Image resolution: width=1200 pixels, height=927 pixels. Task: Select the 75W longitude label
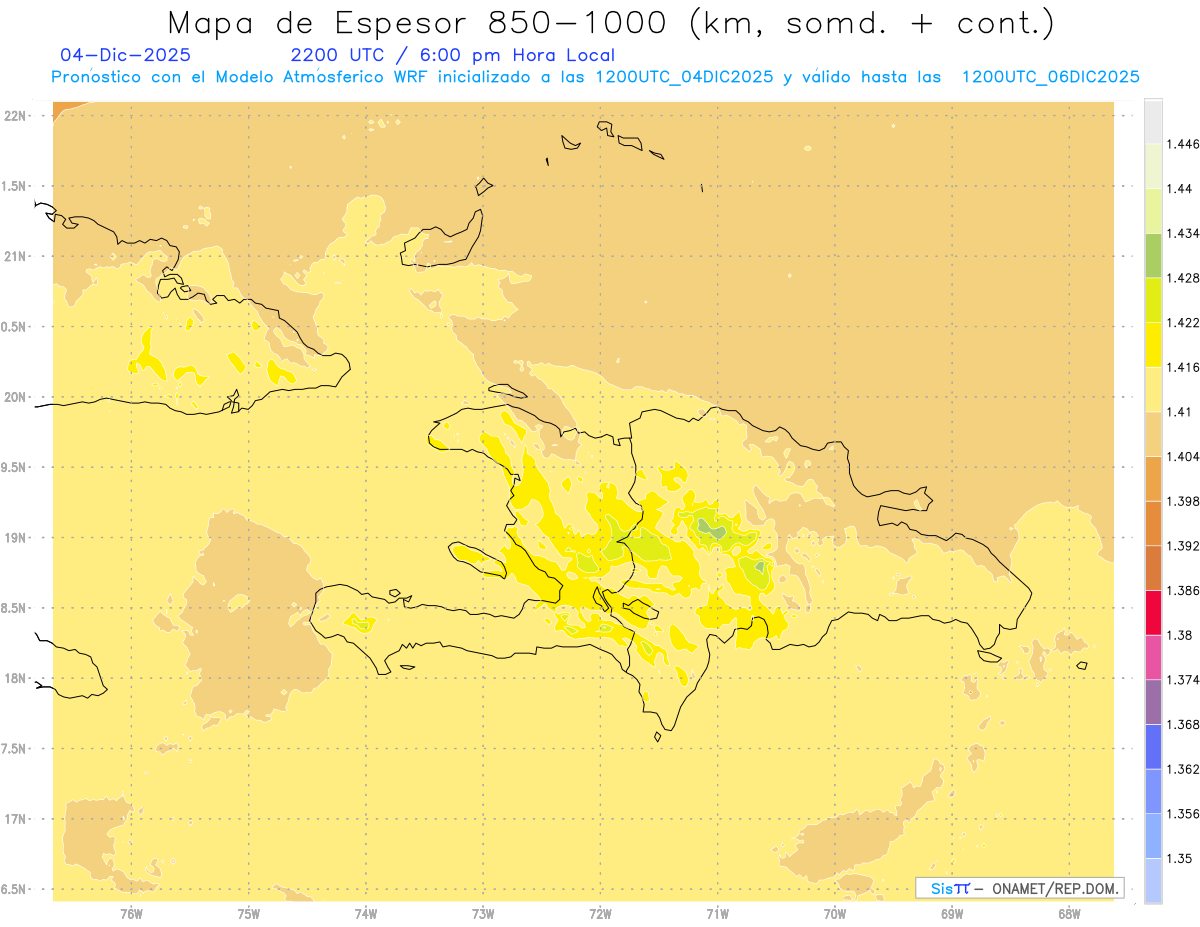[249, 913]
